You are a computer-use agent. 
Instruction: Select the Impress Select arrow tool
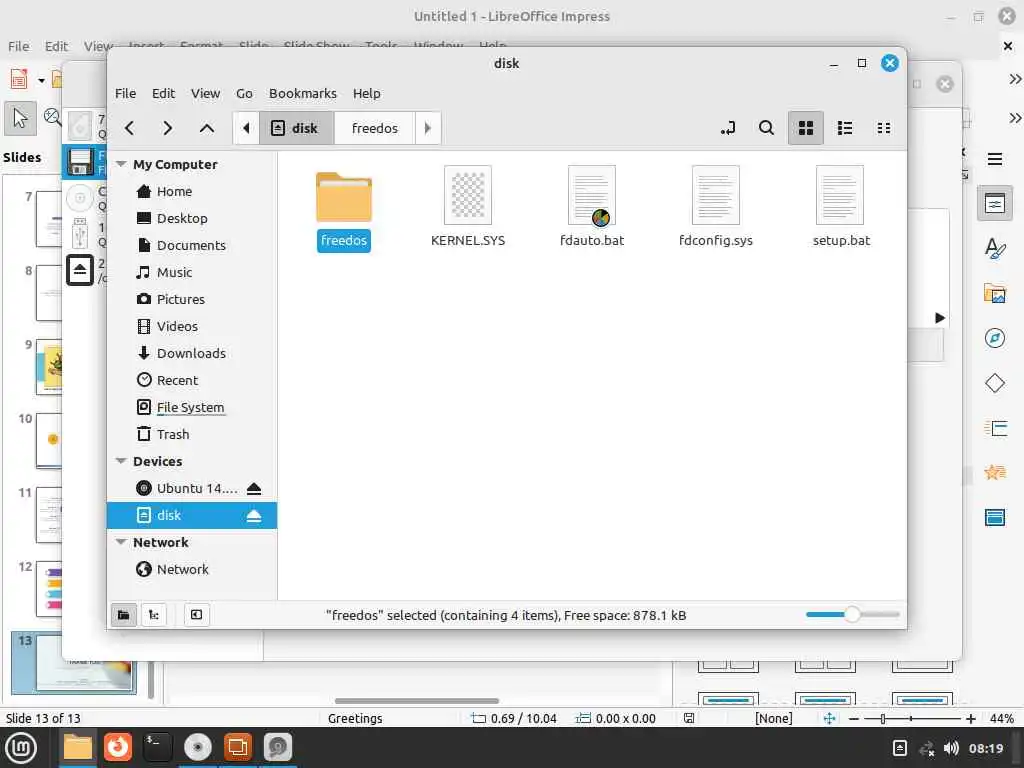pos(20,118)
